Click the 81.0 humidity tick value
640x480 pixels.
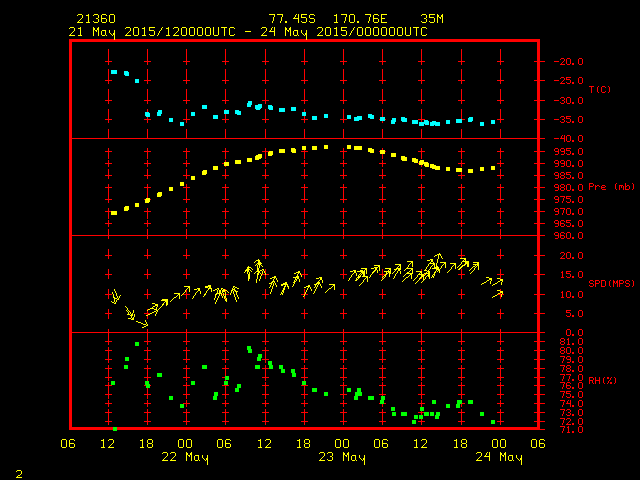[571, 342]
